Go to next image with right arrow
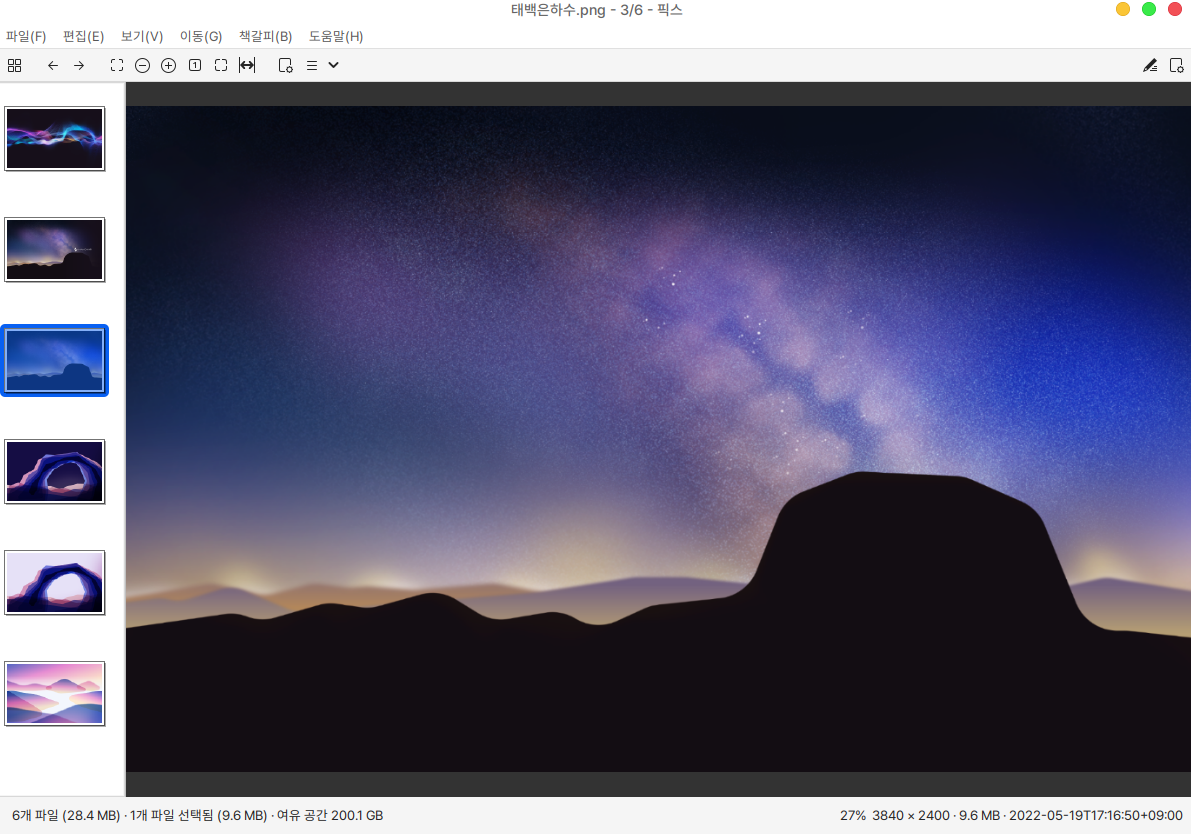 [x=79, y=65]
